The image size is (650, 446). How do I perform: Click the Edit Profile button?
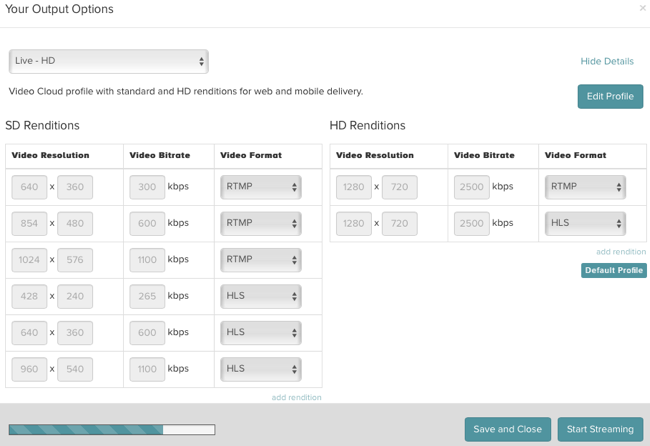(x=610, y=97)
